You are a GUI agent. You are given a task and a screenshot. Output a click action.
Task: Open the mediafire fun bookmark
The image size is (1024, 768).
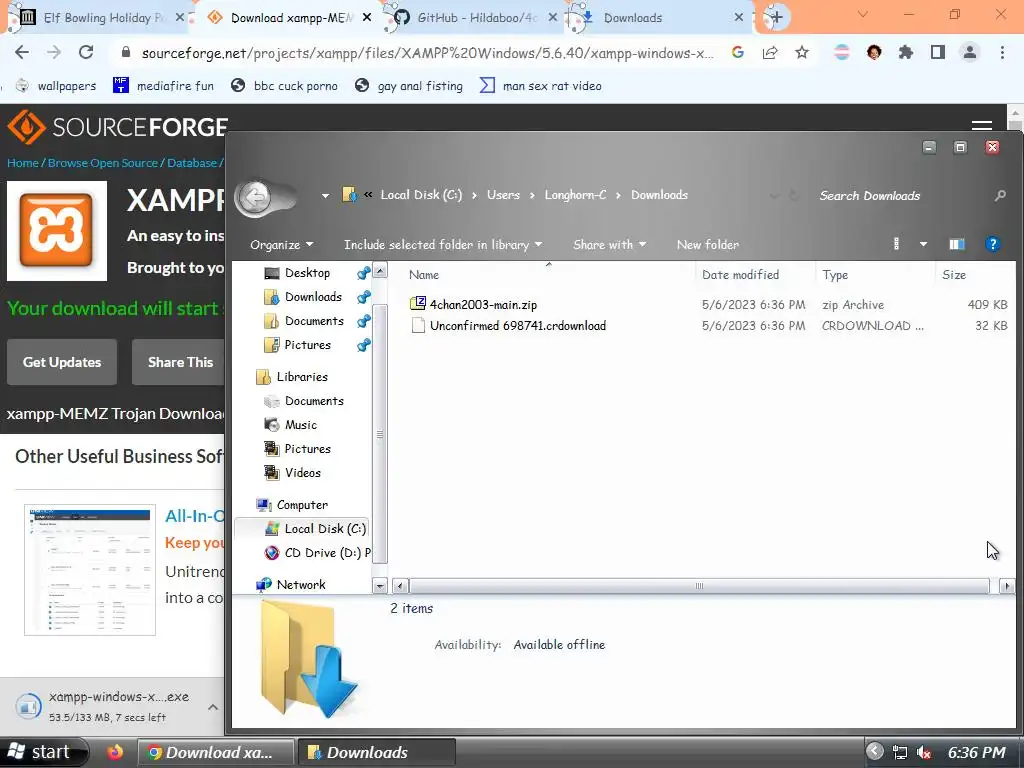[x=163, y=86]
